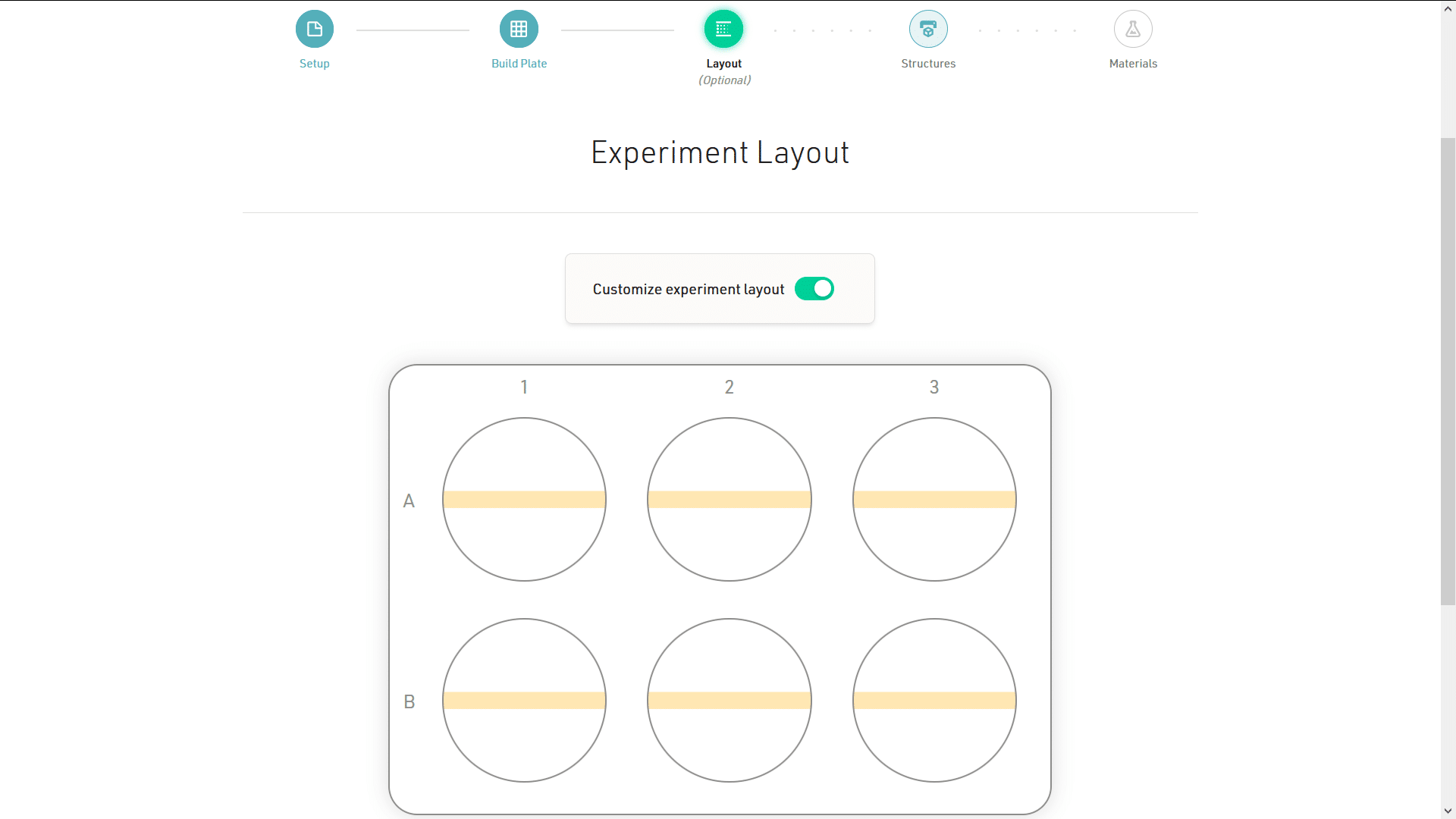Select the Layout step icon
This screenshot has height=819, width=1456.
[723, 29]
